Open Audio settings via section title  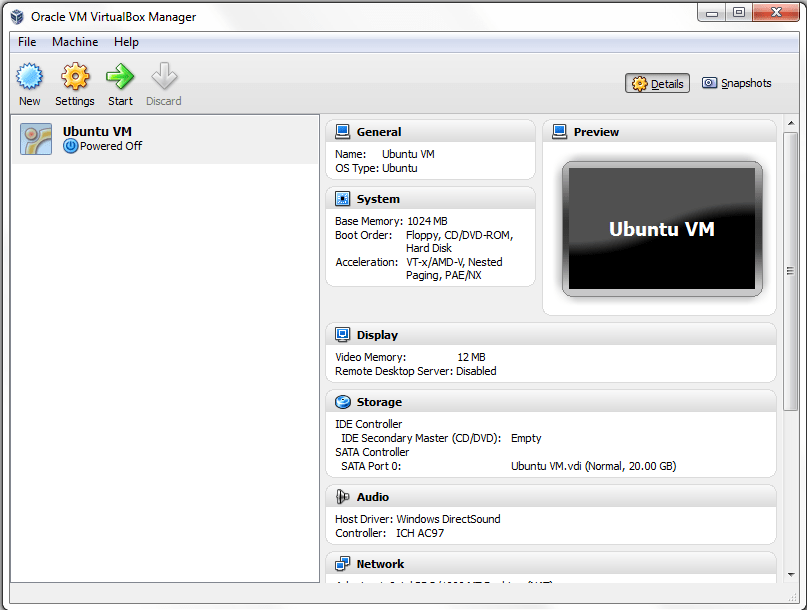pyautogui.click(x=373, y=497)
